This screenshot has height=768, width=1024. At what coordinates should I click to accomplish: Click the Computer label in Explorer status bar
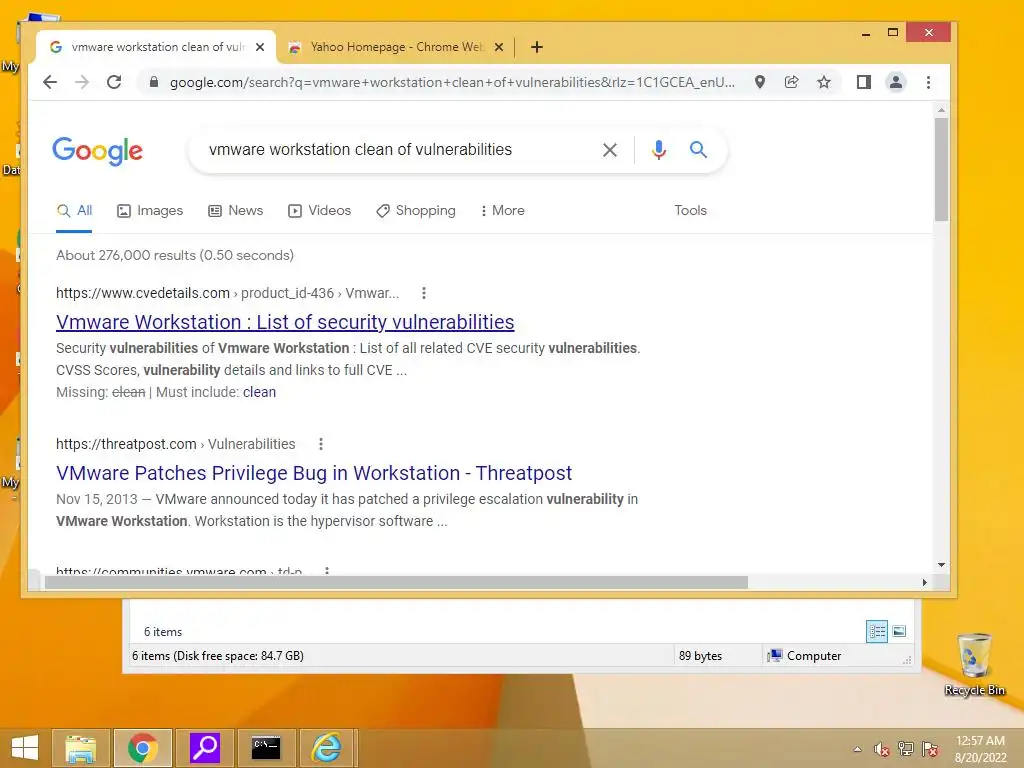(x=814, y=656)
